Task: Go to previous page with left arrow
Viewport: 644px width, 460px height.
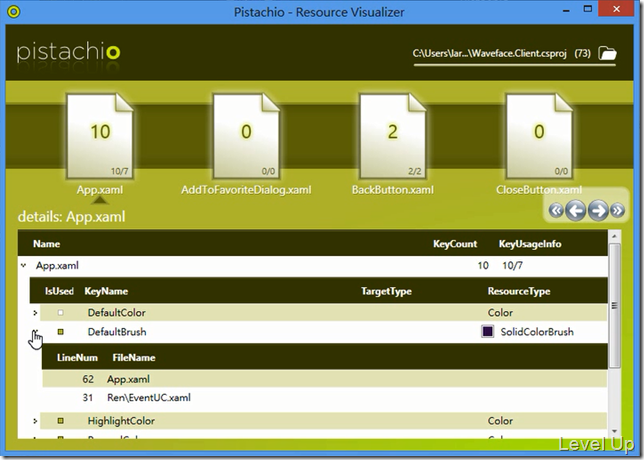Action: click(x=575, y=211)
